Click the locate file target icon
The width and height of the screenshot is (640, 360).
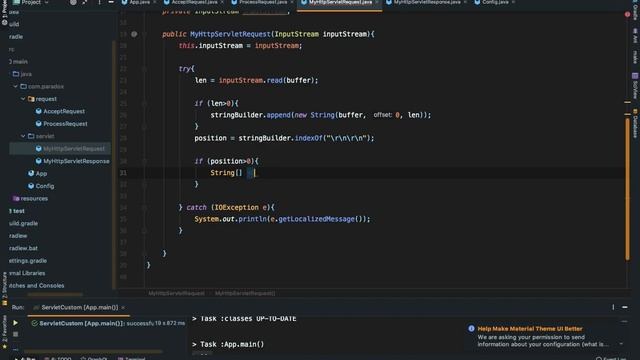(x=73, y=2)
